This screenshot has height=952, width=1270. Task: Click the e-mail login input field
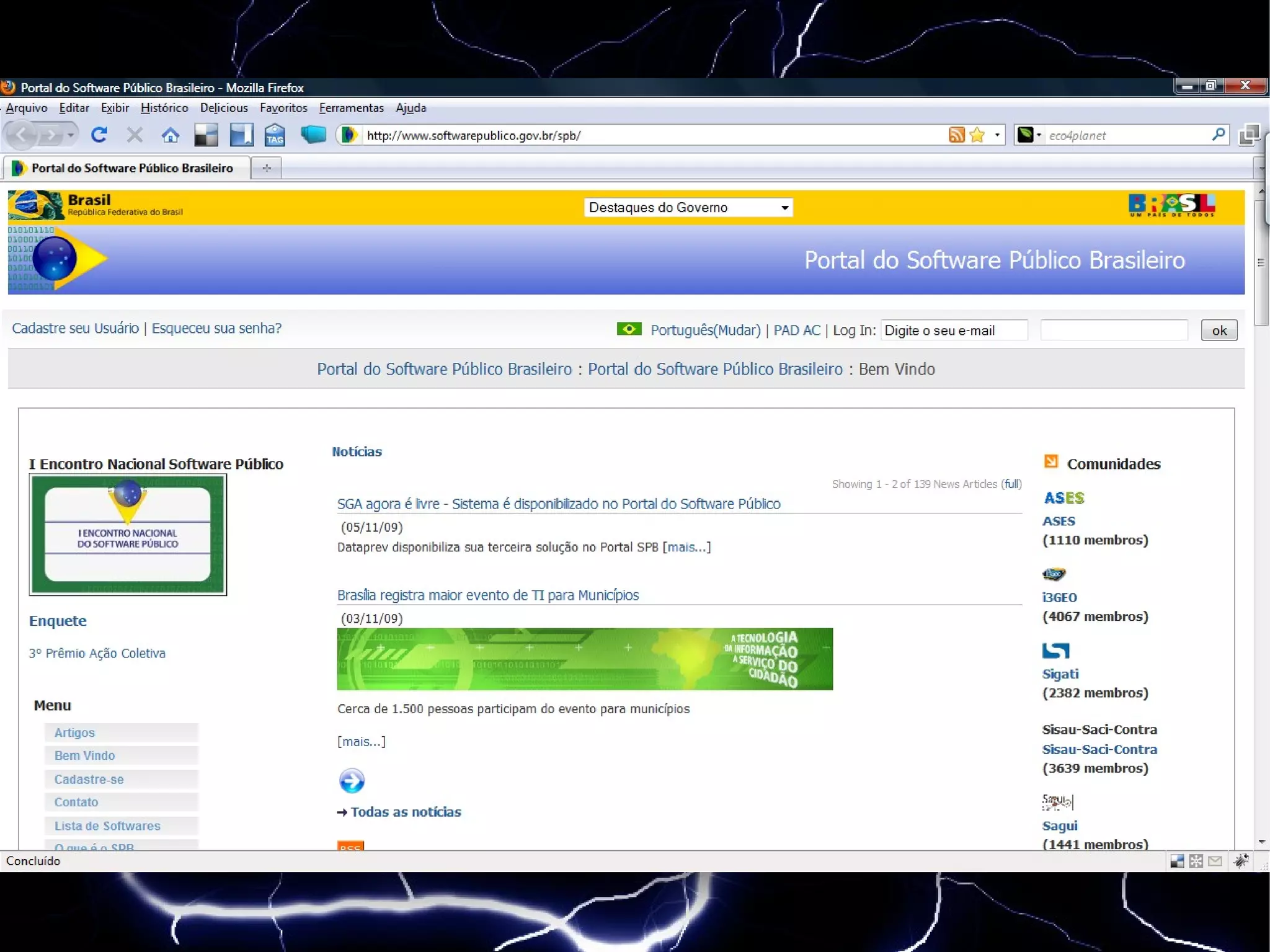coord(954,330)
